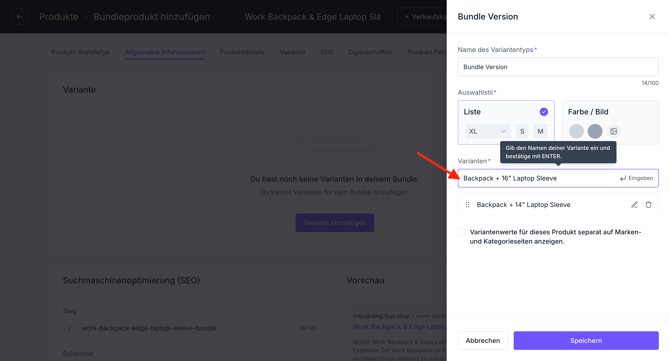Enable separate variant values checkbox
The width and height of the screenshot is (670, 361).
[x=461, y=232]
